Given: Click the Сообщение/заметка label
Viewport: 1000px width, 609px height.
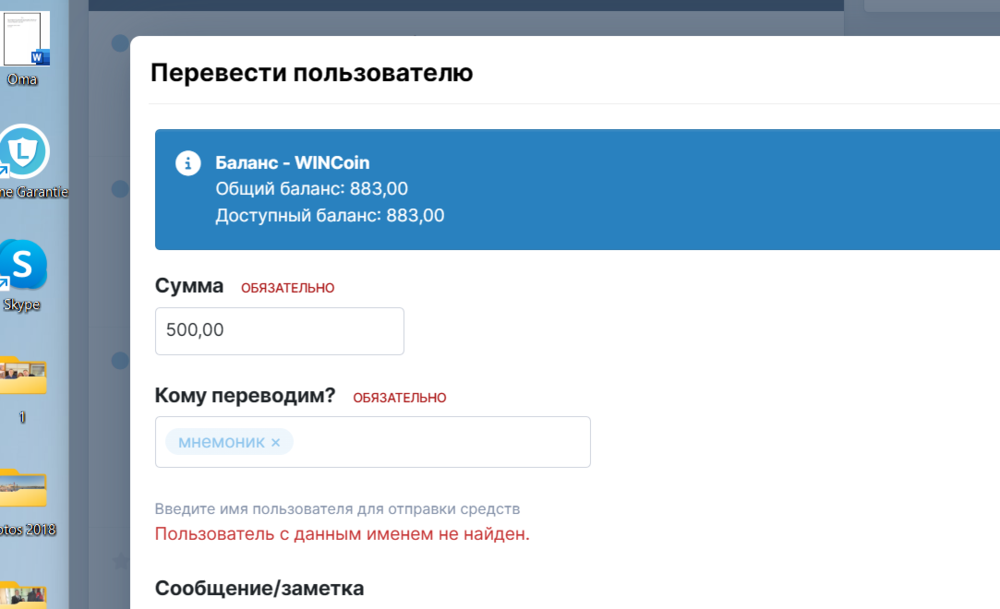Looking at the screenshot, I should [x=259, y=588].
